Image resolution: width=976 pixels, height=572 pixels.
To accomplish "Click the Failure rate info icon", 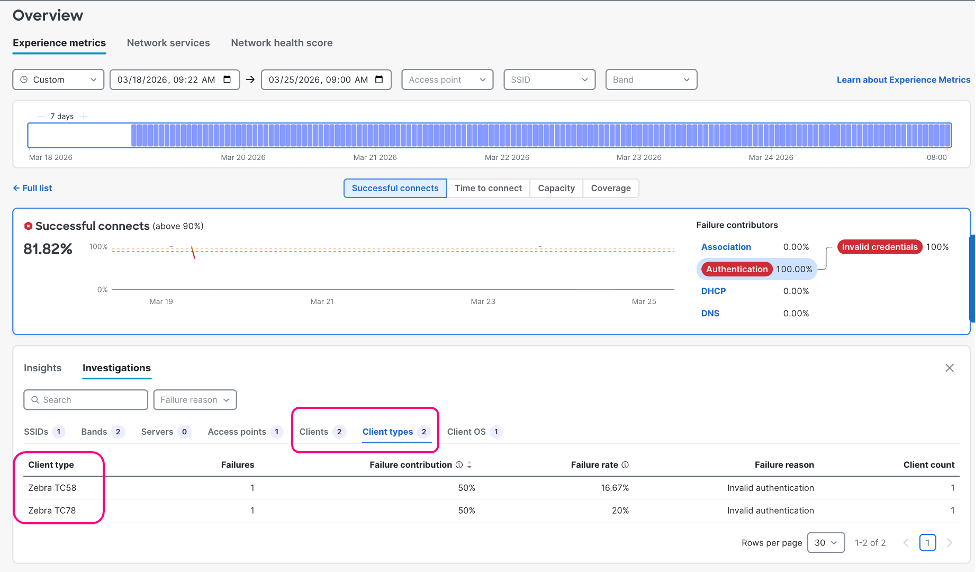I will [625, 465].
